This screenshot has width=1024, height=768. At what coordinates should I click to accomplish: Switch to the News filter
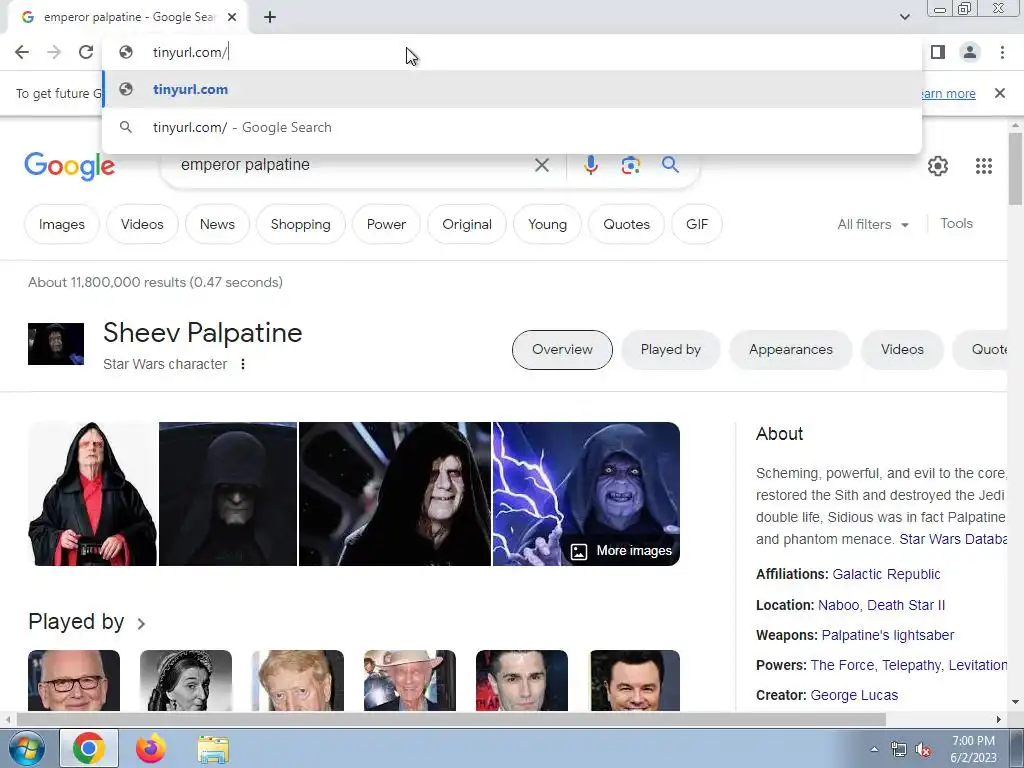(x=217, y=224)
